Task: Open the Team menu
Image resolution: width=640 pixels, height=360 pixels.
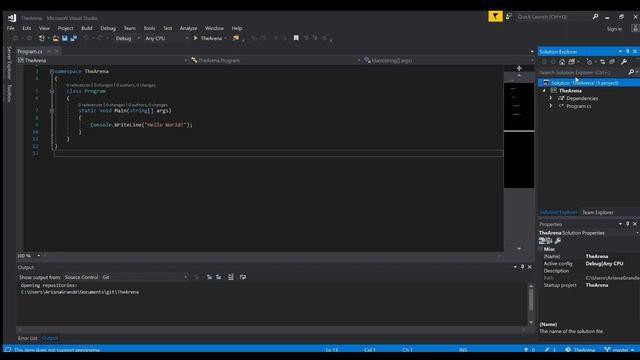Action: click(129, 28)
